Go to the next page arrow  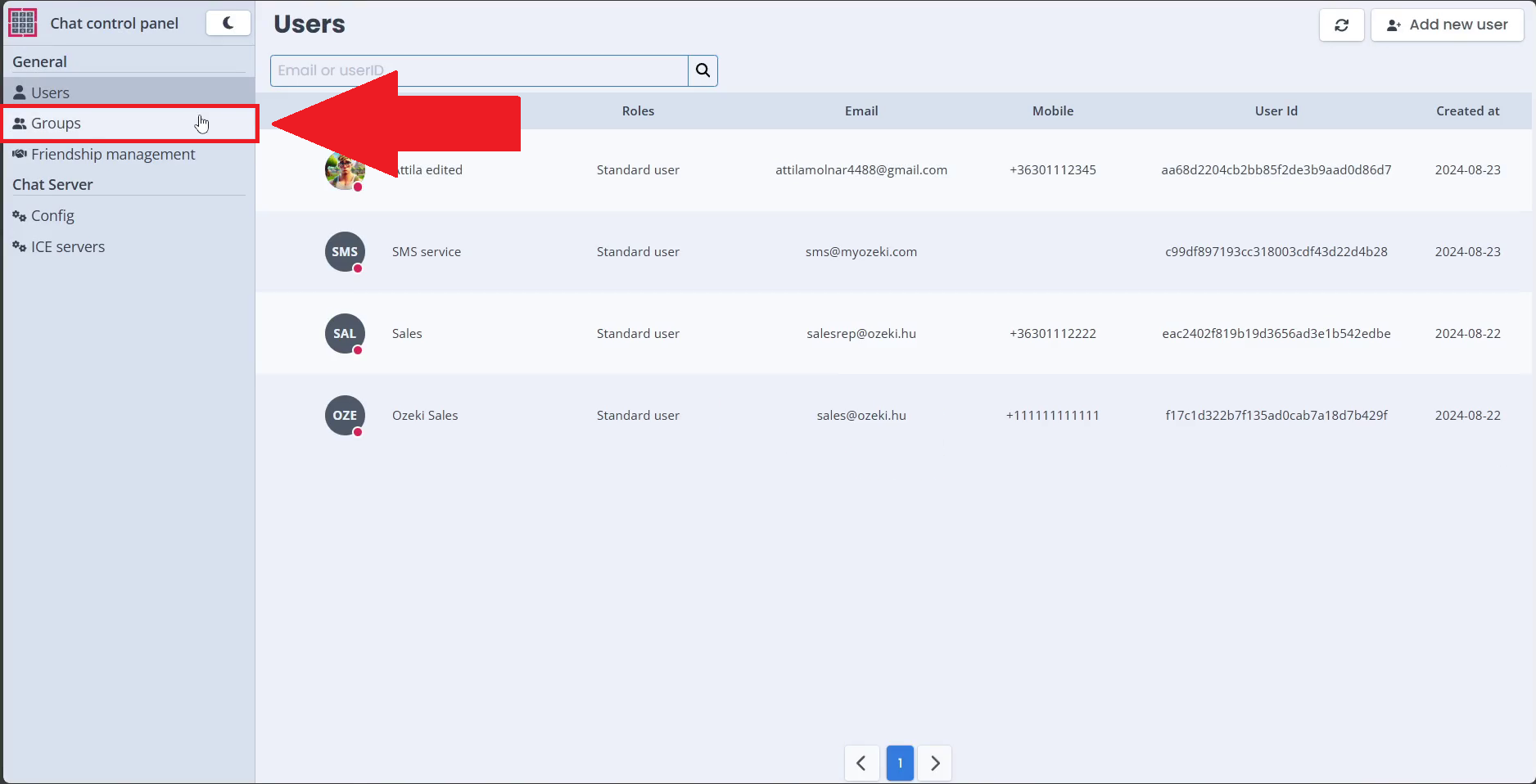[x=935, y=763]
